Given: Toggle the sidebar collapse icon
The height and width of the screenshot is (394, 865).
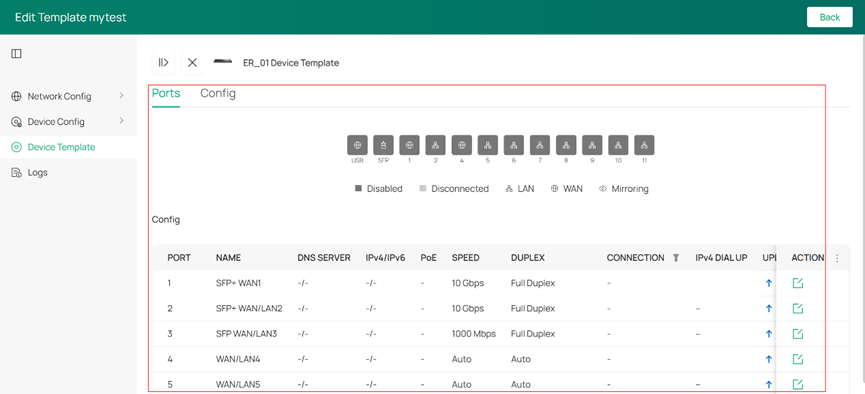Looking at the screenshot, I should pyautogui.click(x=17, y=54).
